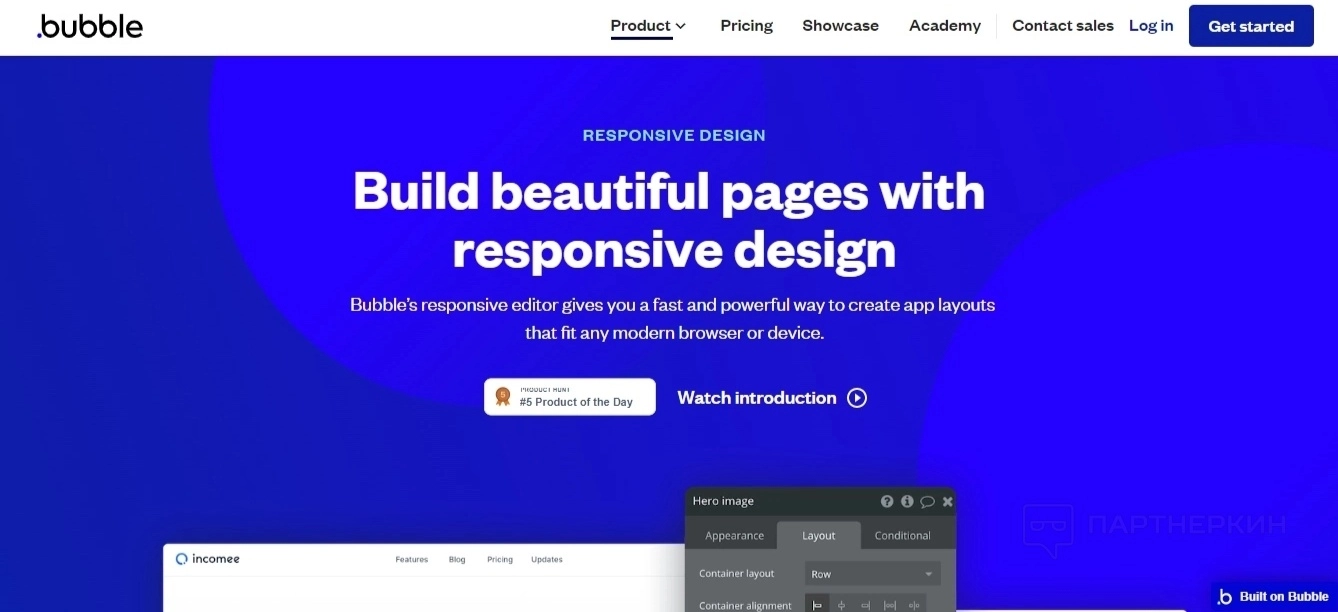Viewport: 1338px width, 612px height.
Task: Select right container alignment icon
Action: tap(865, 605)
